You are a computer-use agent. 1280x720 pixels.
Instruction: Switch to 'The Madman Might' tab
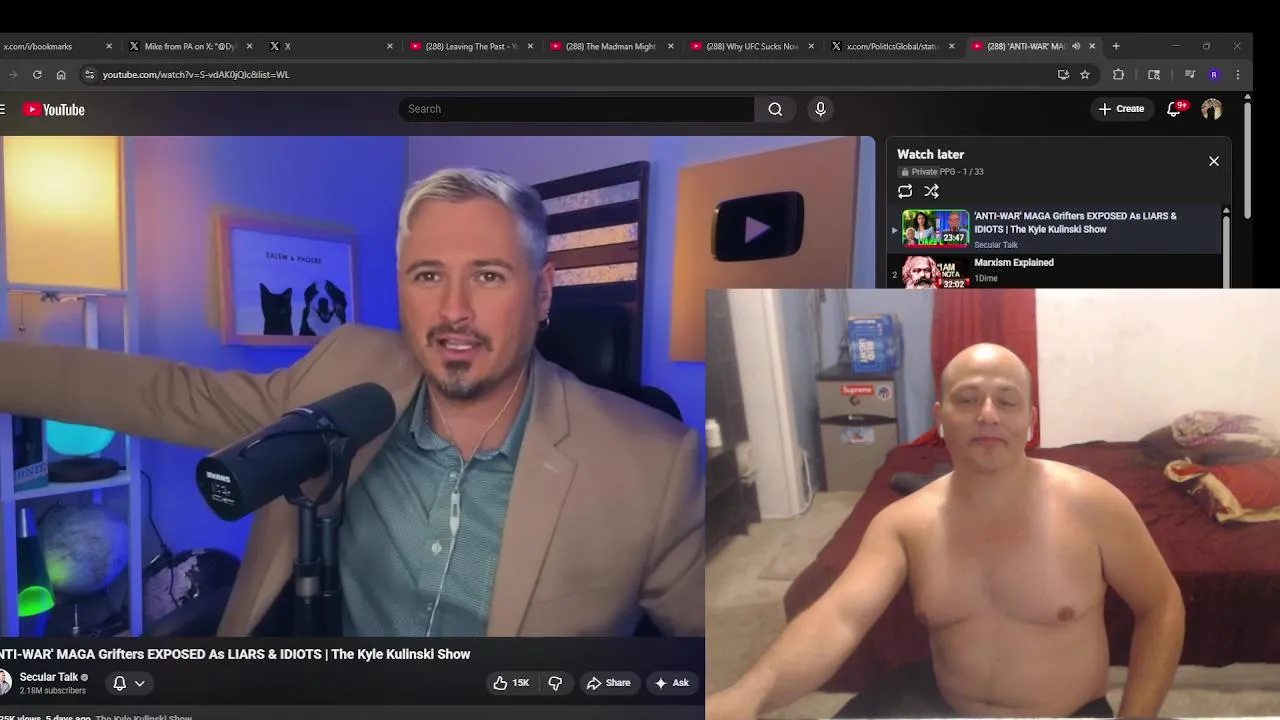point(611,46)
